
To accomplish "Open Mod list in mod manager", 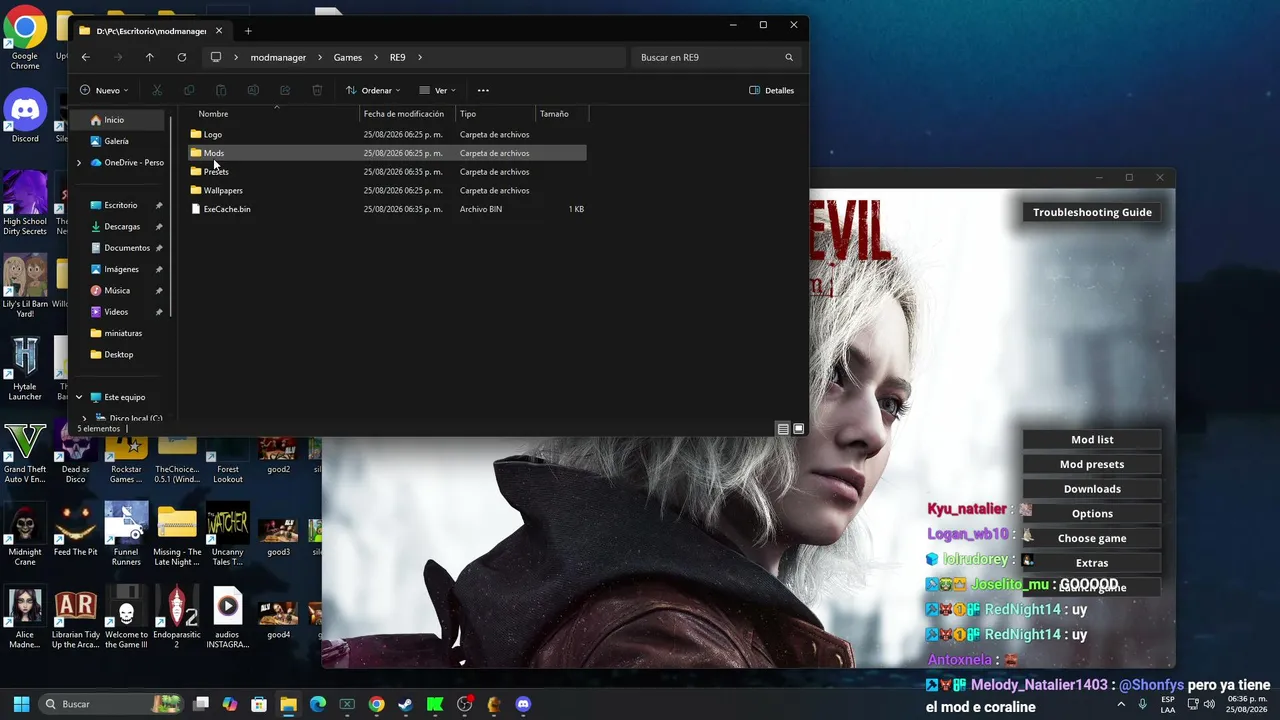I will pos(1092,440).
